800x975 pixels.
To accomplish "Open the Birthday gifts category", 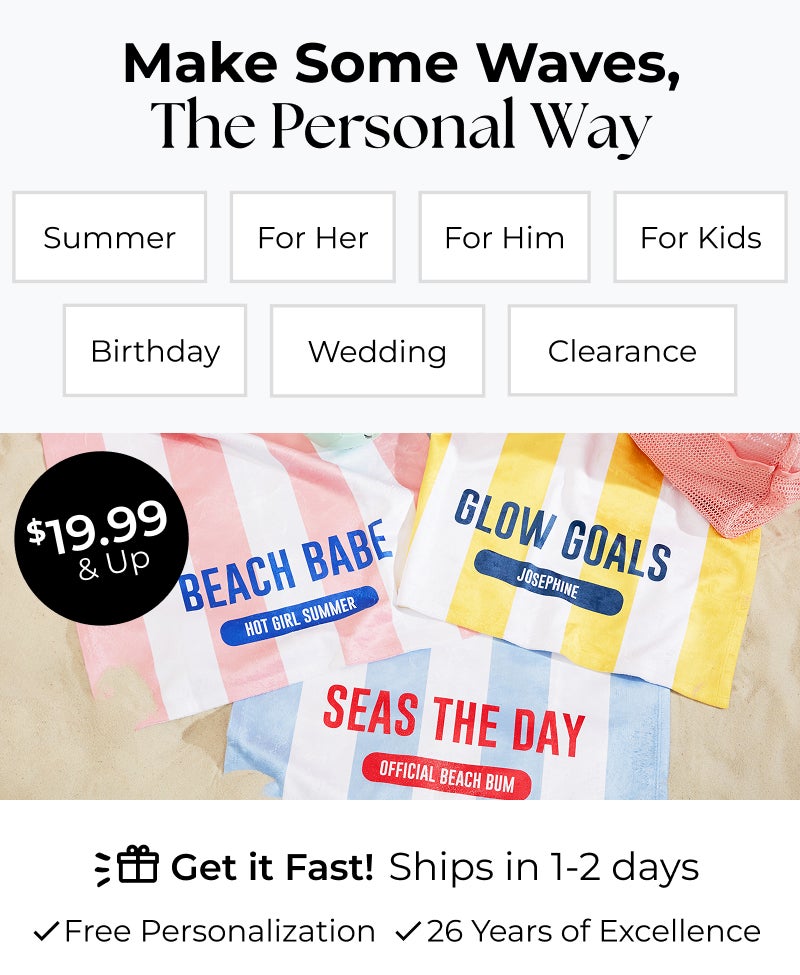I will 155,351.
